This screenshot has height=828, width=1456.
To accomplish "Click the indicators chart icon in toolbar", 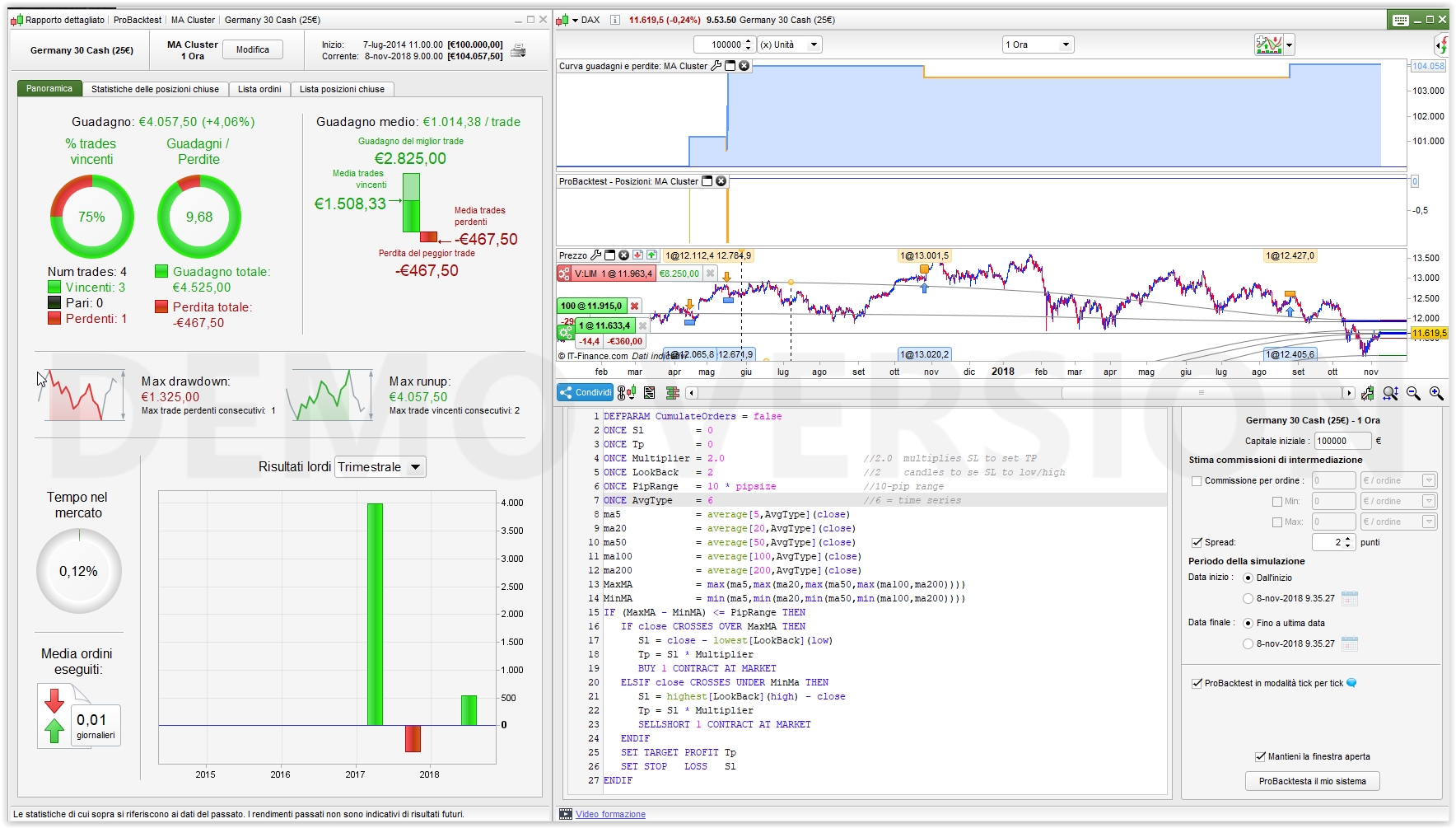I will [1268, 44].
